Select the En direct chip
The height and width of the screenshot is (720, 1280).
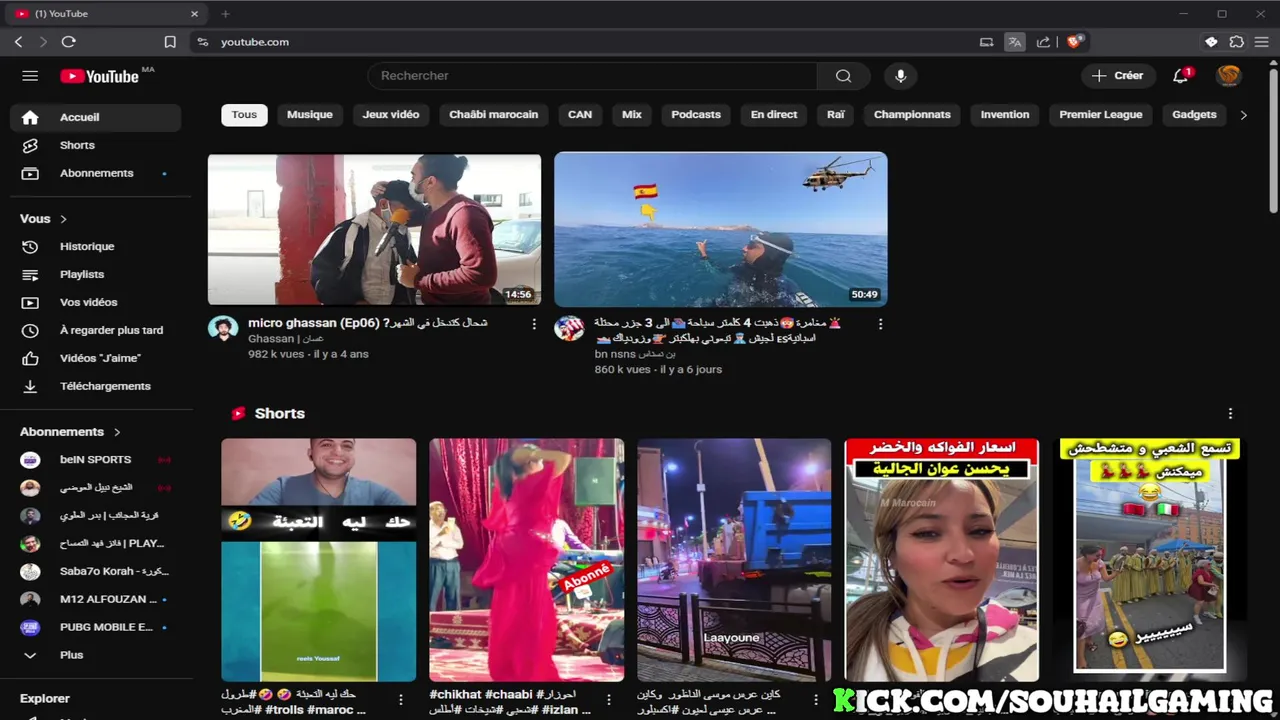pos(774,115)
